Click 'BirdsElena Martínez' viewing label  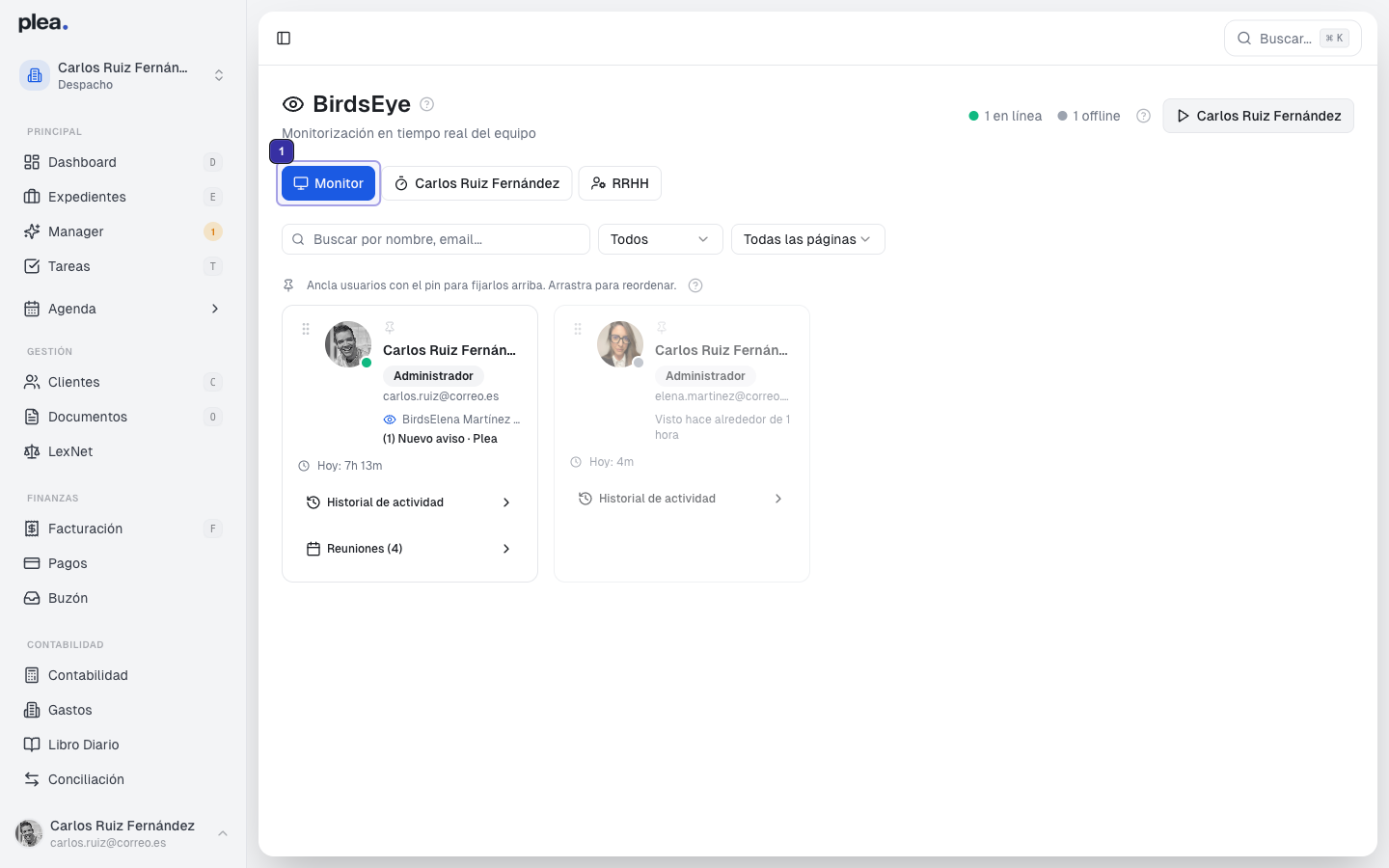(461, 420)
